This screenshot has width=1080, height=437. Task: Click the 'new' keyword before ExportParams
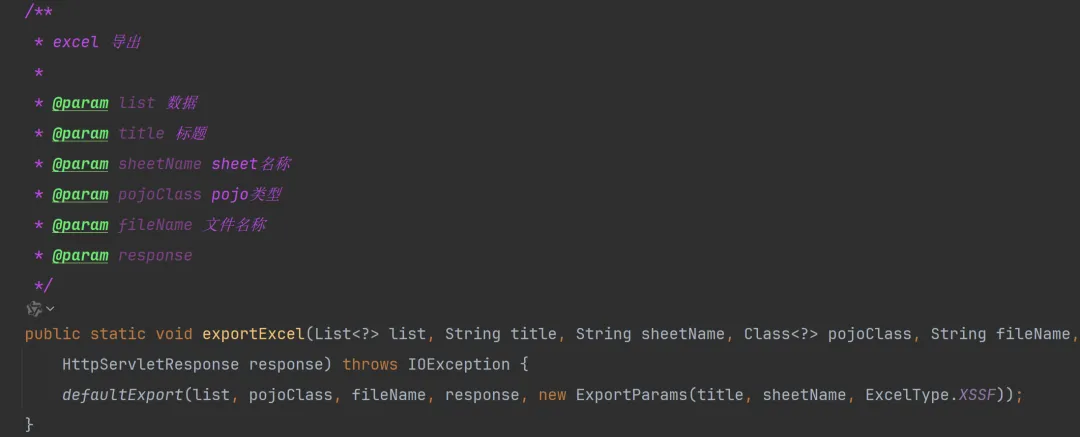coord(552,395)
